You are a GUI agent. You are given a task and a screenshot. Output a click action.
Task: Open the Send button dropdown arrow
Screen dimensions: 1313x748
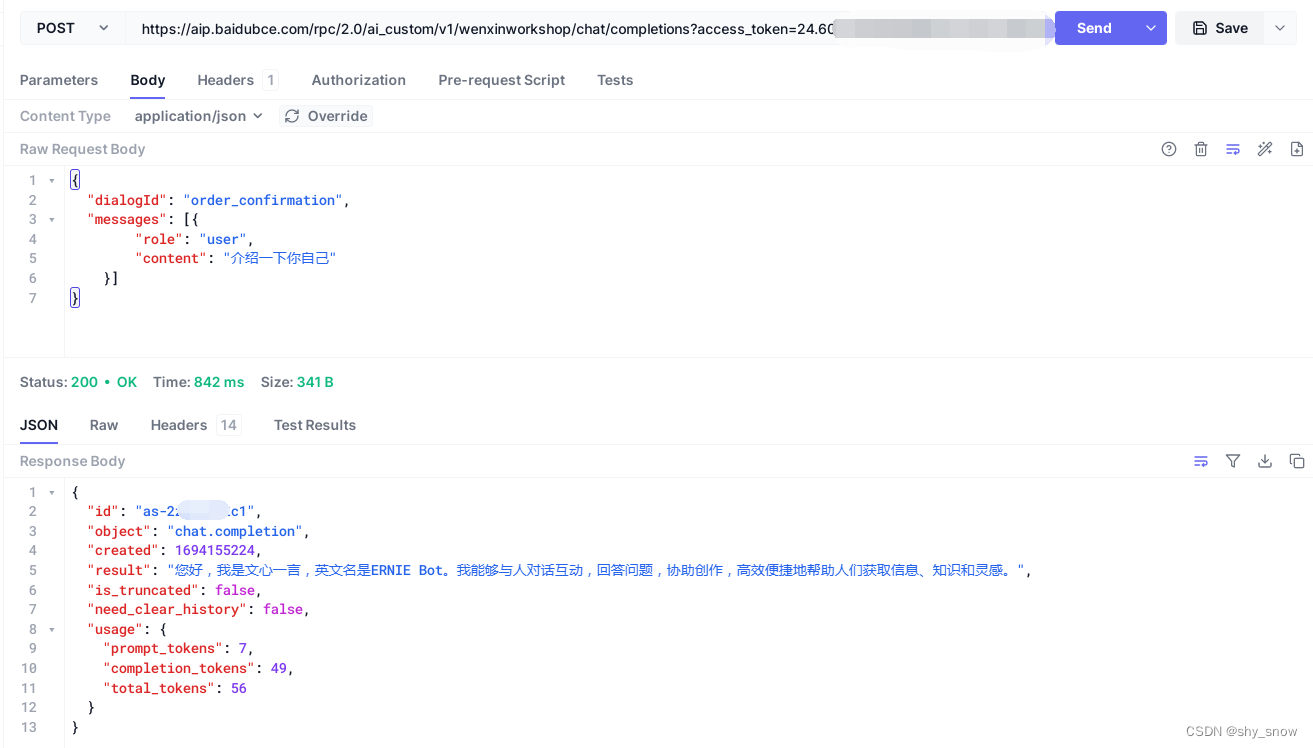pos(1150,28)
